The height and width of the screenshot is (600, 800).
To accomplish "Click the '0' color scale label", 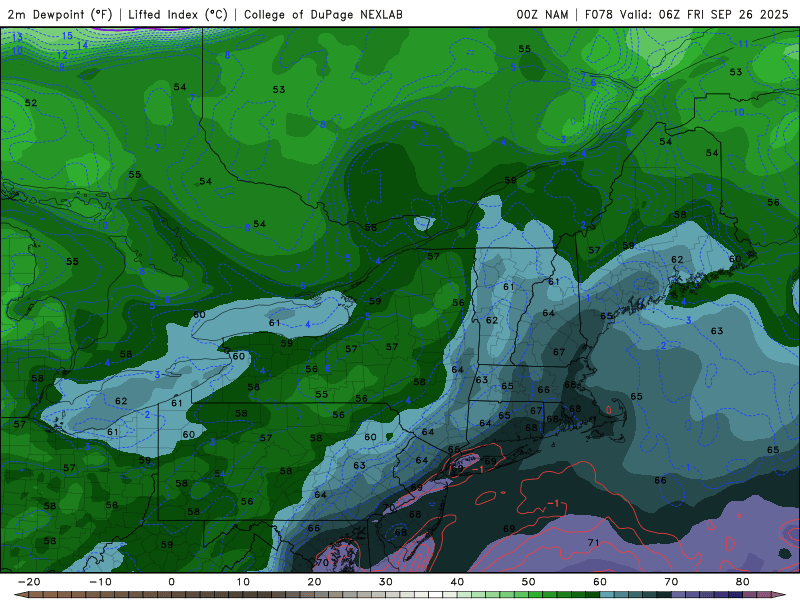I will tap(171, 582).
